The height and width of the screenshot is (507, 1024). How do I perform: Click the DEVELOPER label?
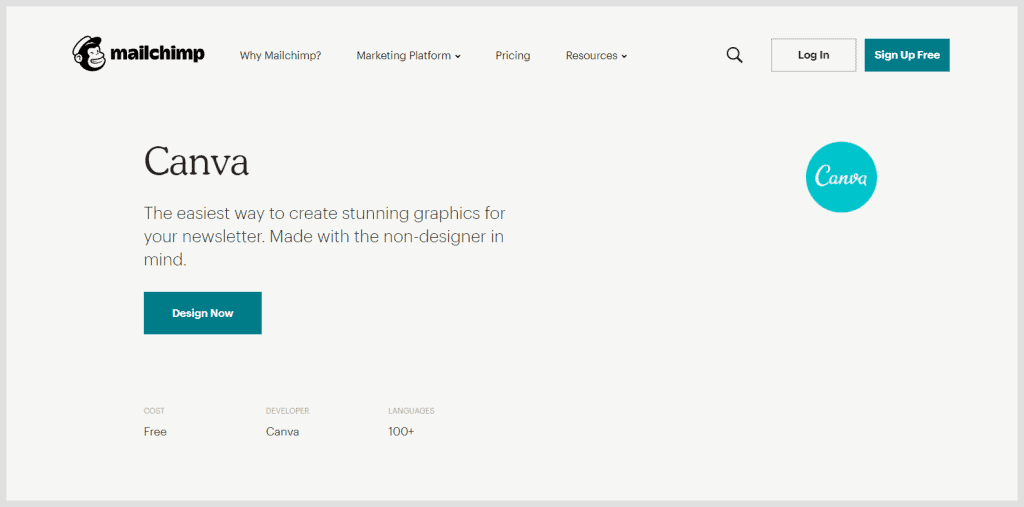287,411
